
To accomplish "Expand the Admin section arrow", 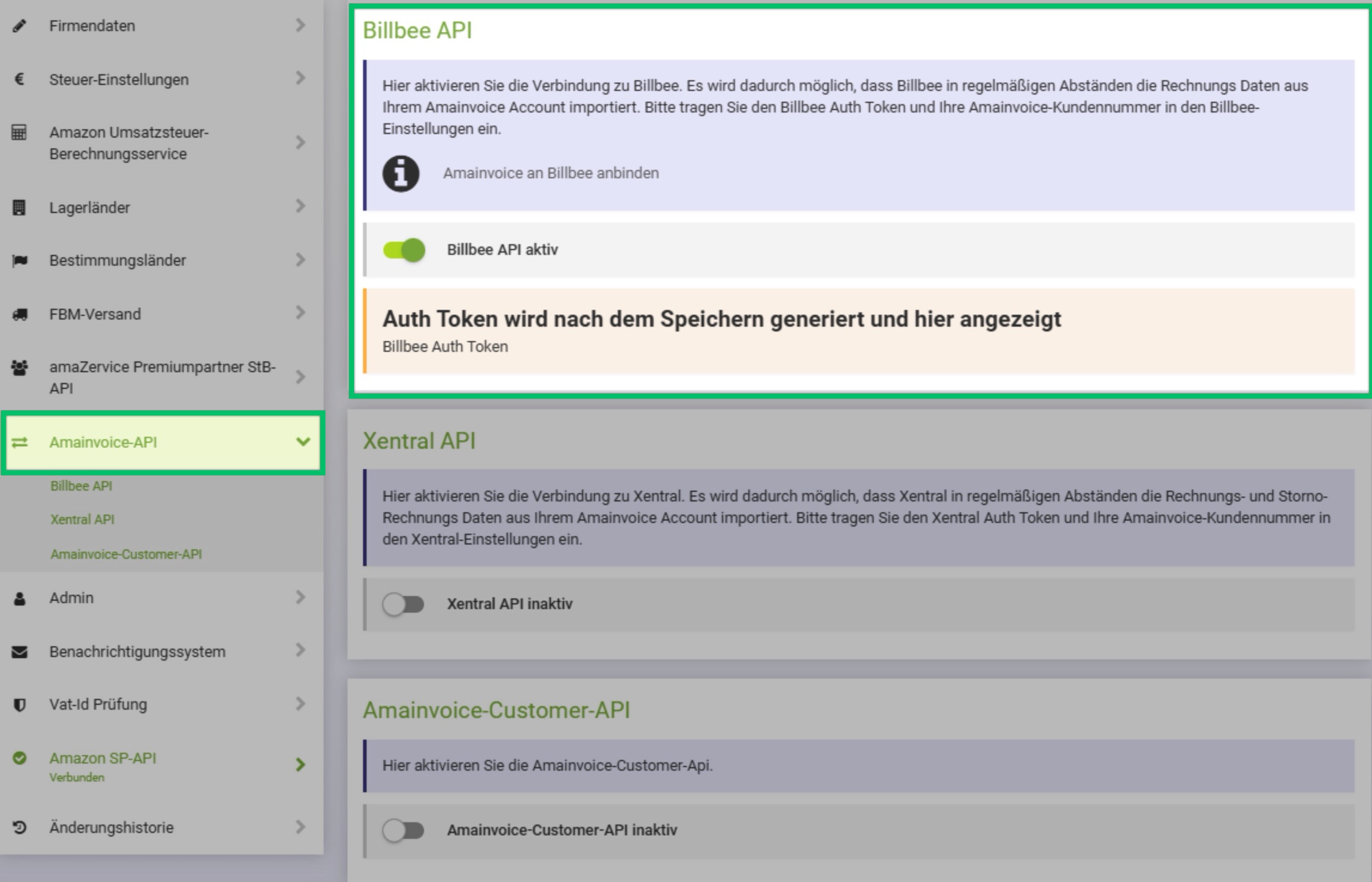I will click(300, 597).
